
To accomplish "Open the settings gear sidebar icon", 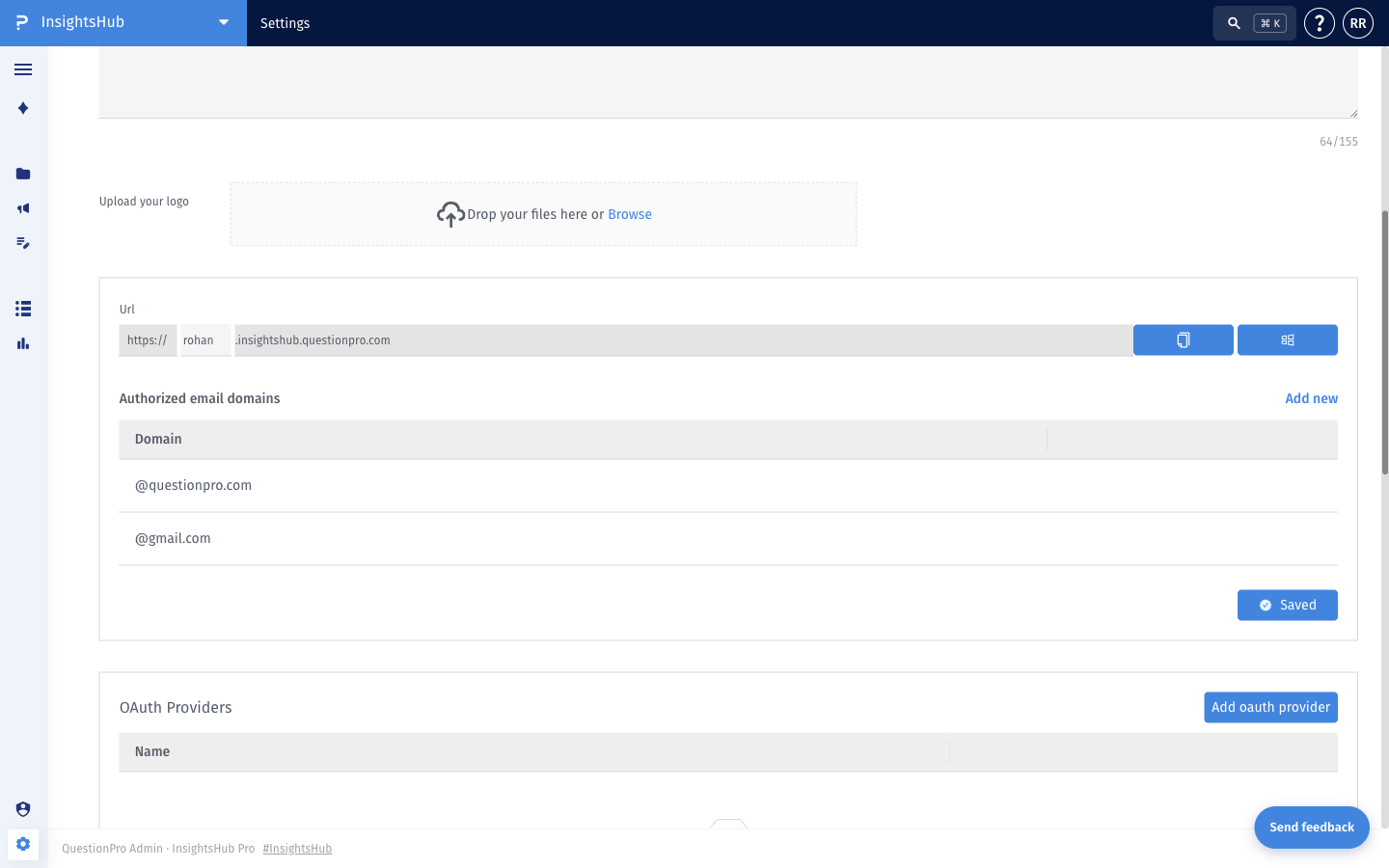I will (x=23, y=844).
